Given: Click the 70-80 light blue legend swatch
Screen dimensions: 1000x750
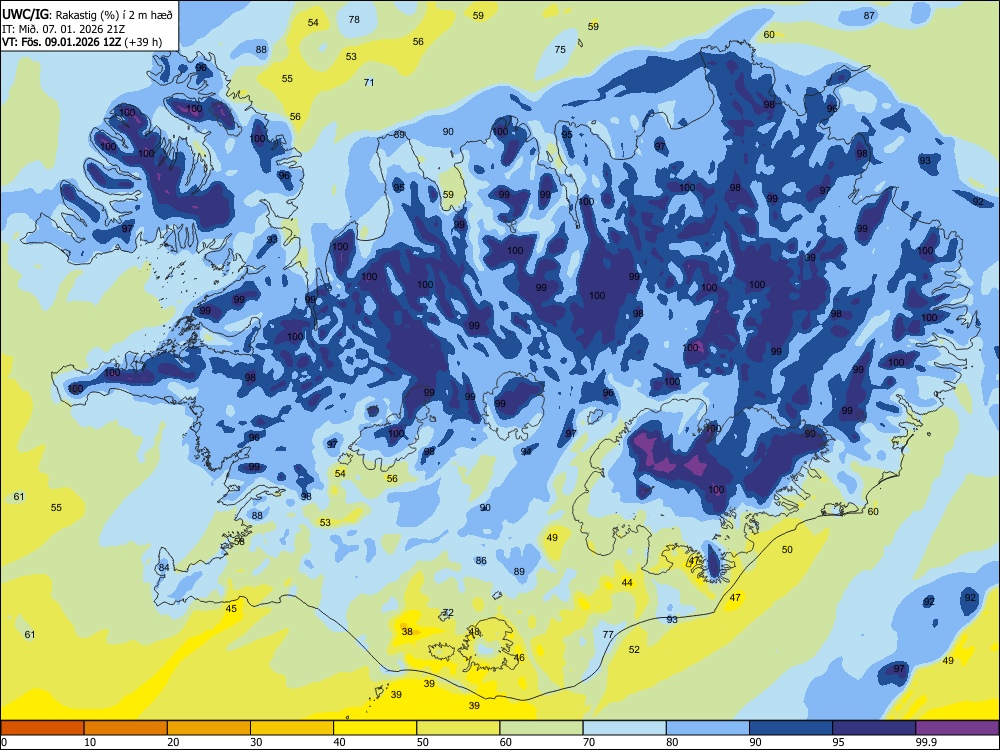Looking at the screenshot, I should [x=625, y=728].
